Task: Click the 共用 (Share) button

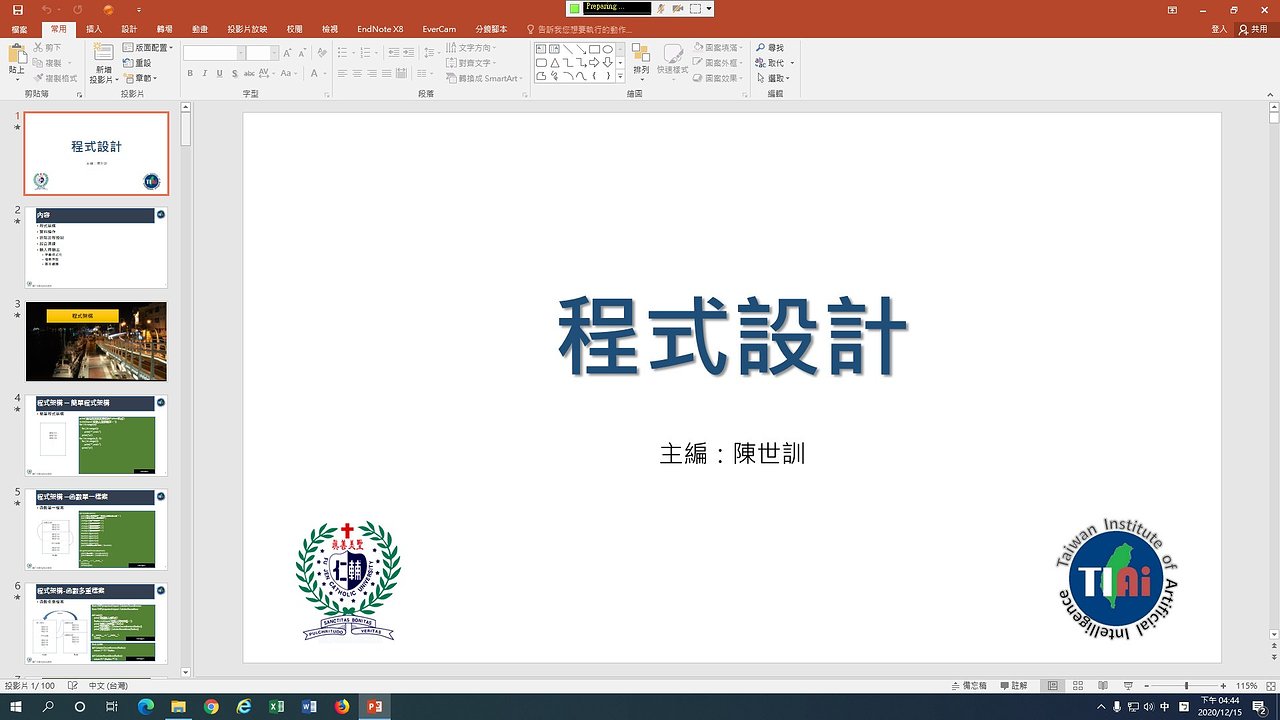Action: click(x=1253, y=29)
